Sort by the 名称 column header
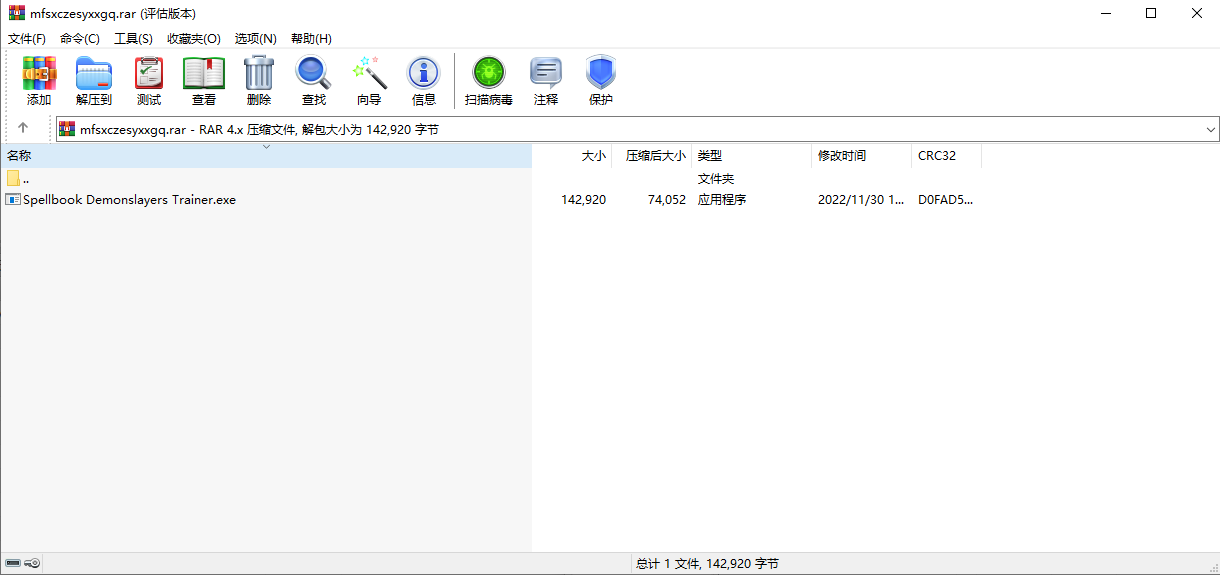The width and height of the screenshot is (1220, 575). point(266,156)
